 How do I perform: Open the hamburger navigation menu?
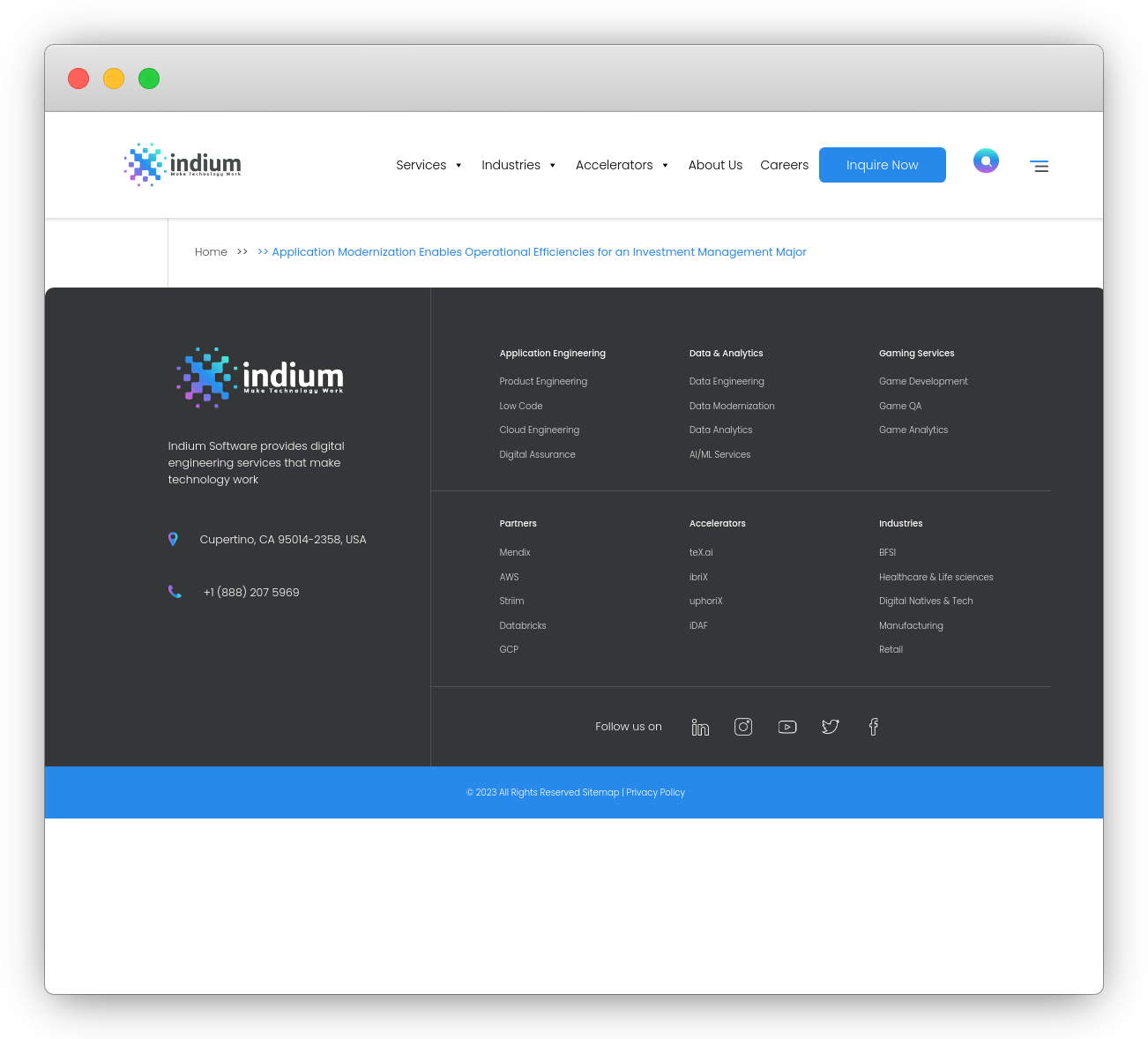click(x=1039, y=166)
